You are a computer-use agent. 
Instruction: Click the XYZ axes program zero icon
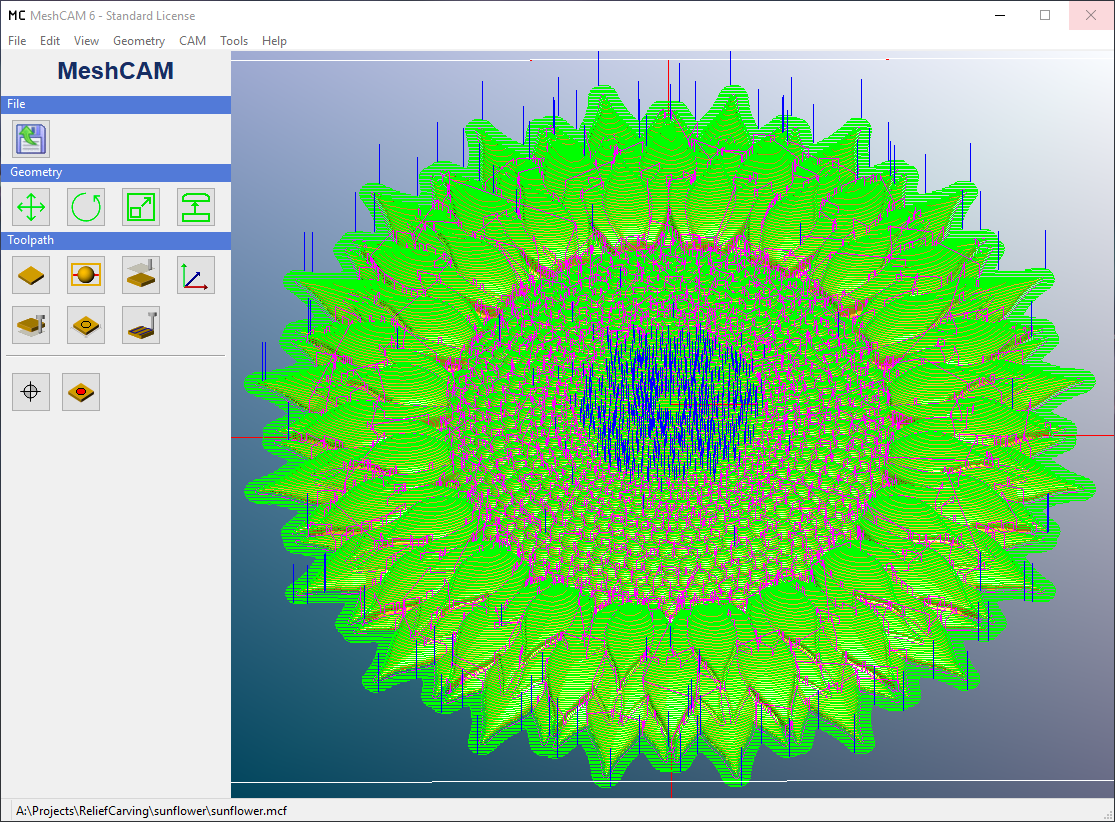(196, 274)
